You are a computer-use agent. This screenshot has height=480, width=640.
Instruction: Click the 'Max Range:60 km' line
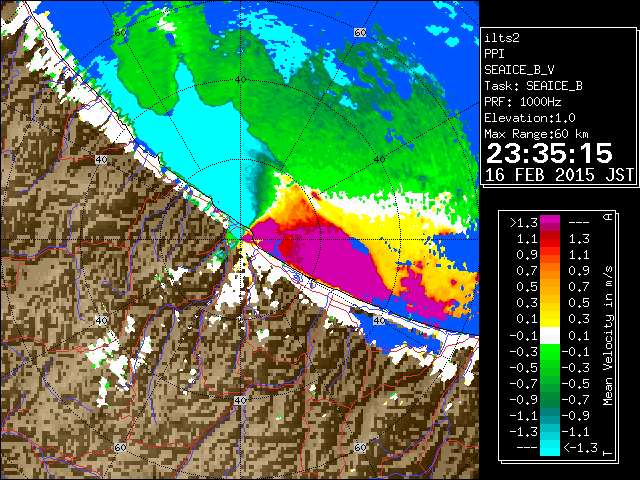coord(536,134)
